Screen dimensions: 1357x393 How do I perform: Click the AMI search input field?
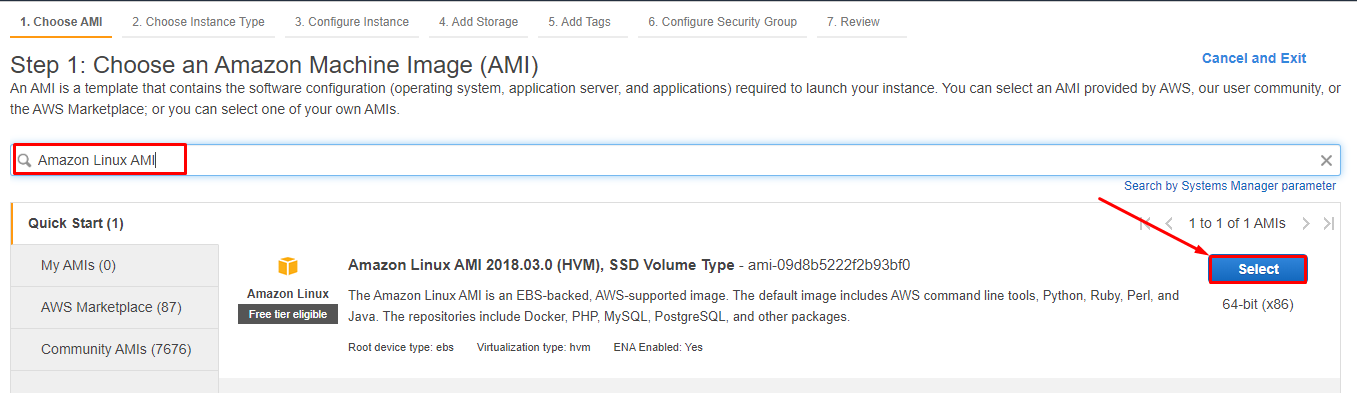(x=675, y=160)
